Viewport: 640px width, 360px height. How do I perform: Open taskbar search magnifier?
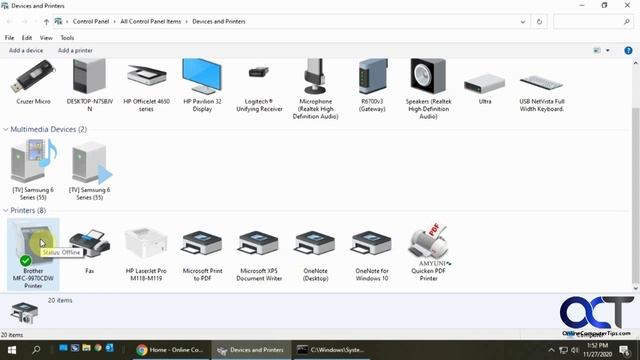coord(36,350)
